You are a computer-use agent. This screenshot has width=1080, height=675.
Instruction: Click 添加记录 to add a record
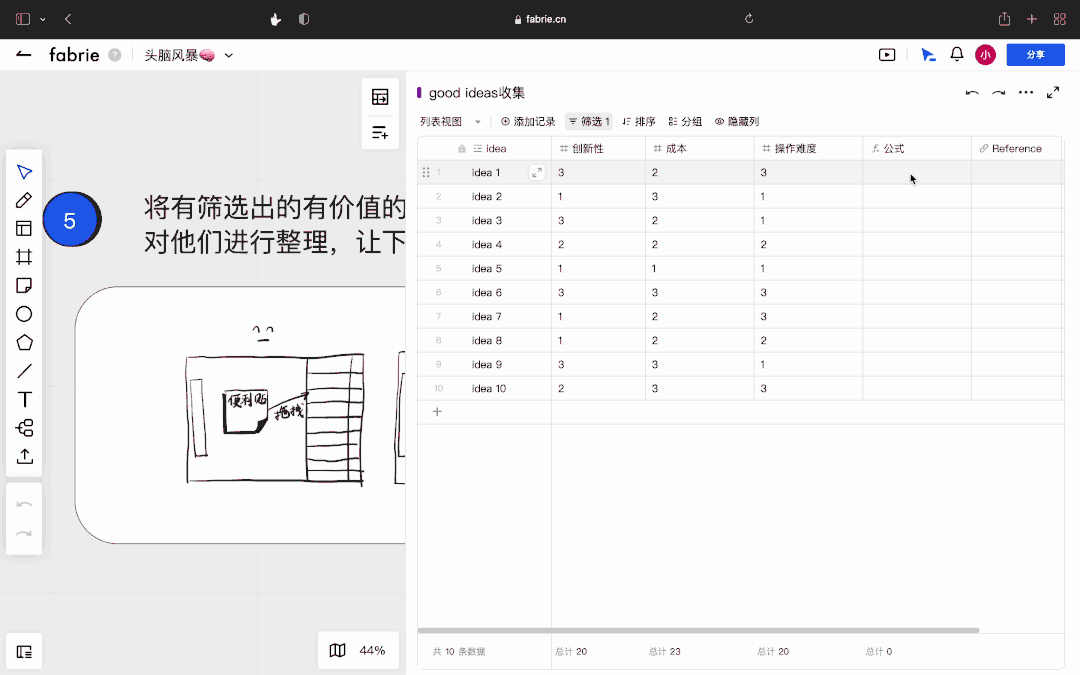(528, 121)
